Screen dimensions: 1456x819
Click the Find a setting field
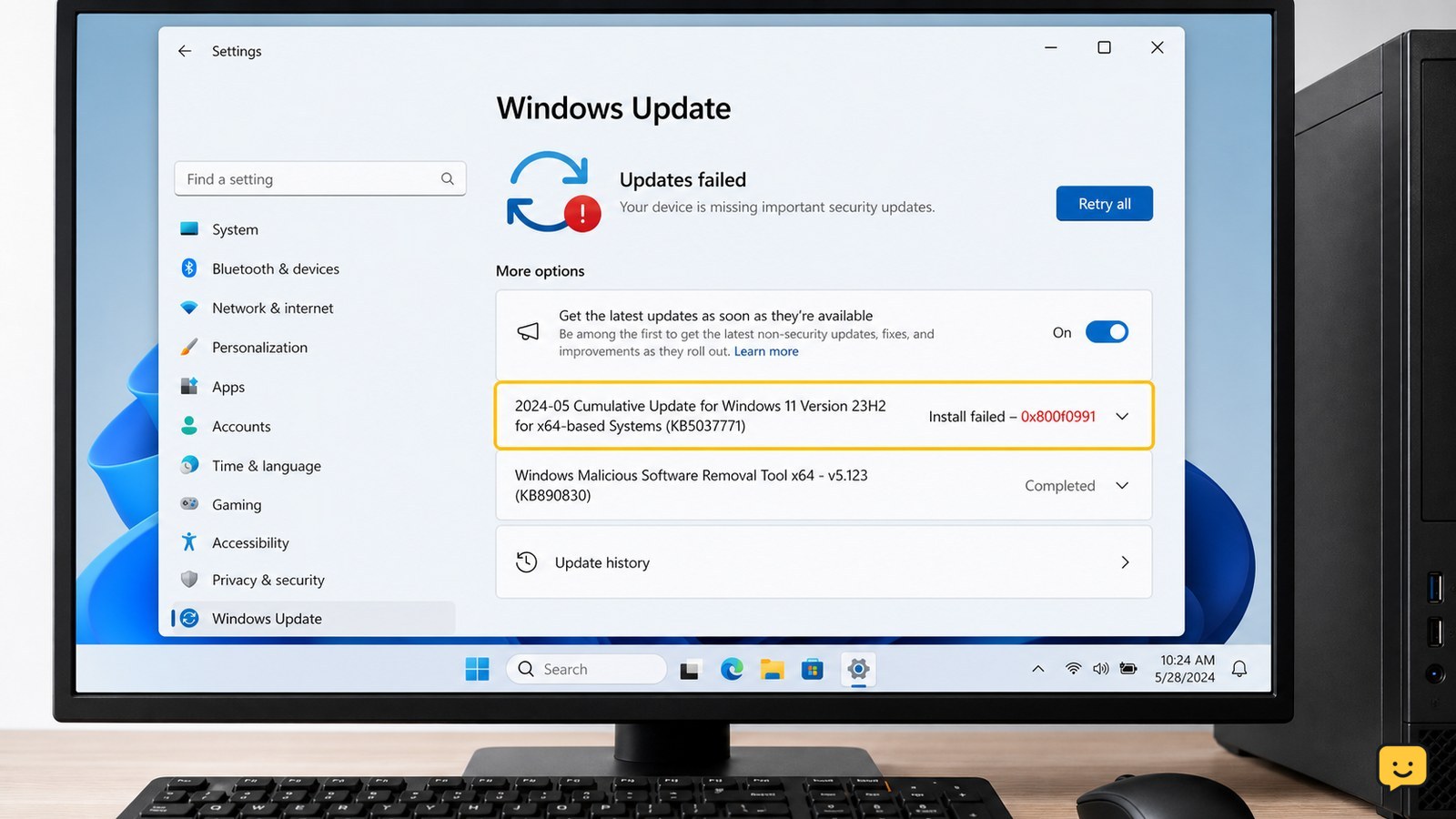pyautogui.click(x=320, y=179)
